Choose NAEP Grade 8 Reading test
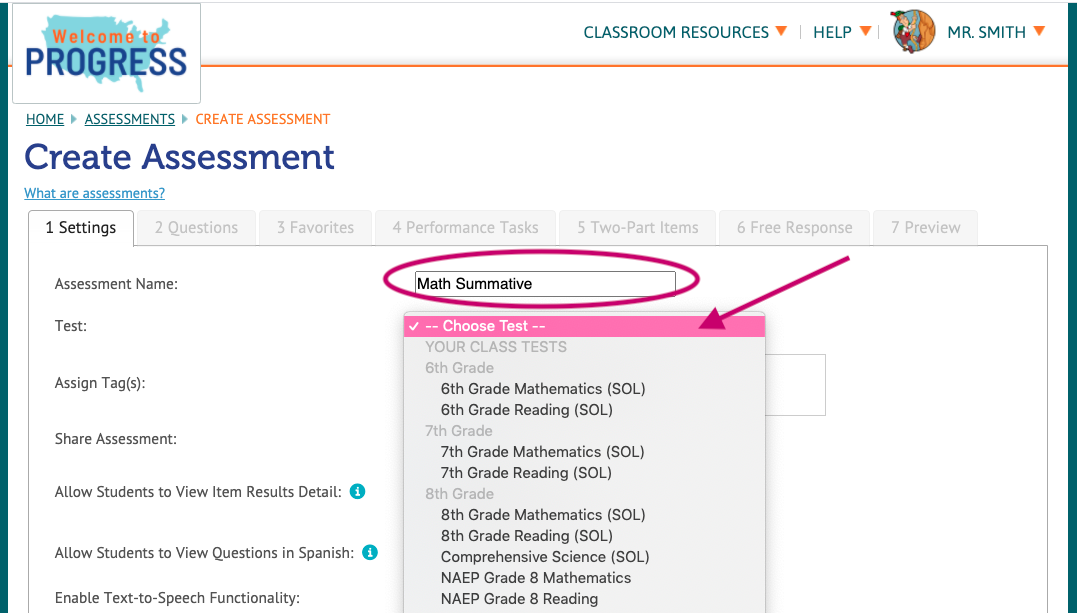This screenshot has height=613, width=1077. (x=519, y=599)
